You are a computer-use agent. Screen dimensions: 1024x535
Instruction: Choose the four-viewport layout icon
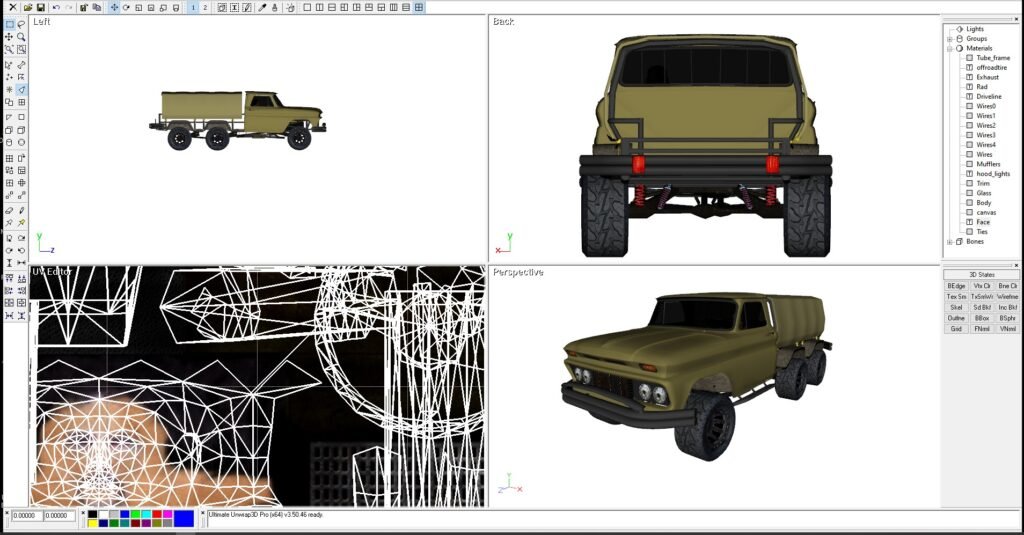[x=419, y=7]
